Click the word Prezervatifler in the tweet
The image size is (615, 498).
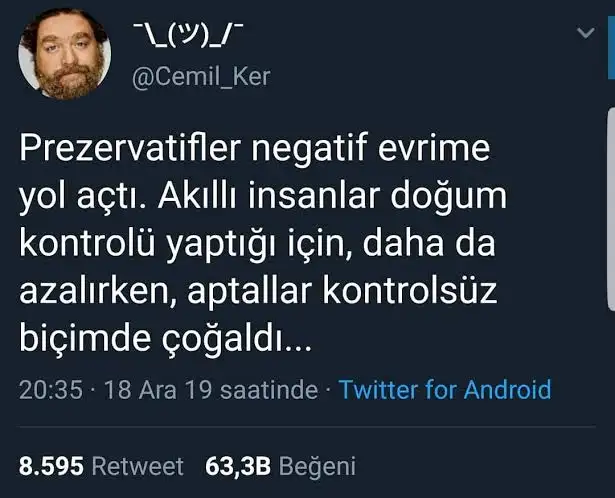(130, 148)
